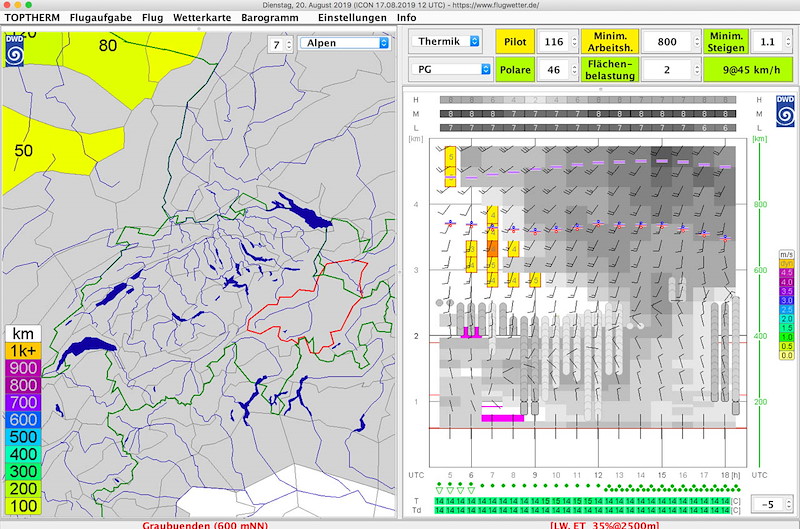Image resolution: width=800 pixels, height=529 pixels.
Task: Open the Barogramm menu
Action: point(270,17)
